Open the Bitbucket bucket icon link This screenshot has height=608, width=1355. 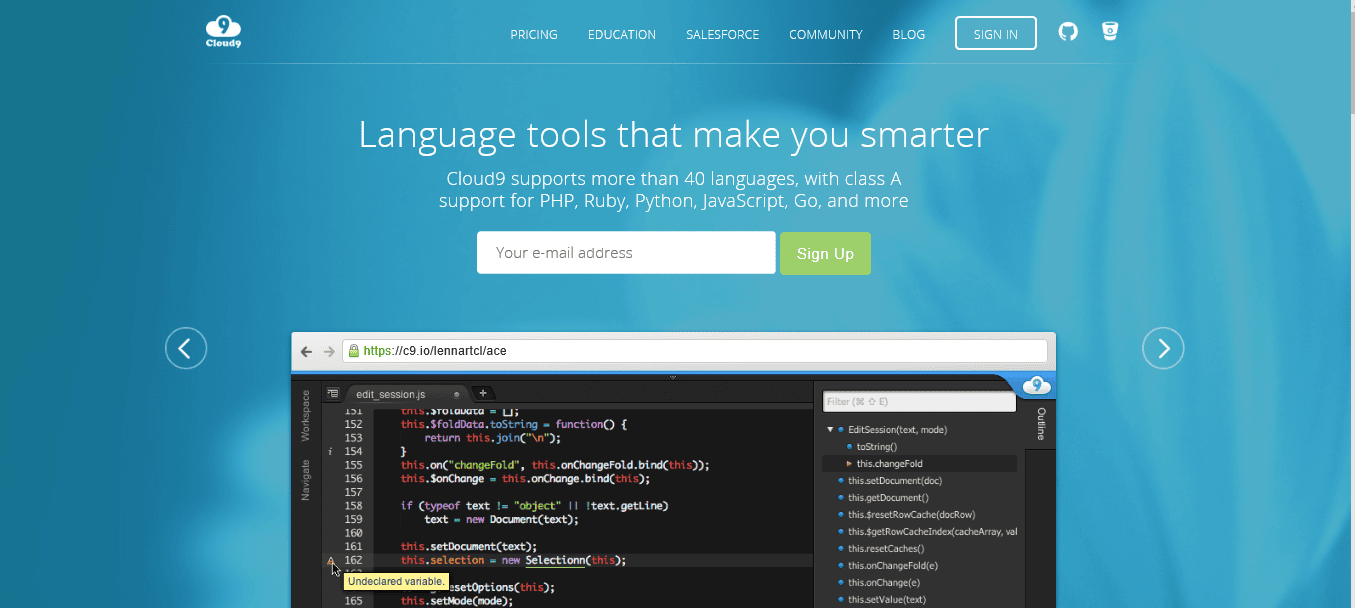pos(1109,31)
